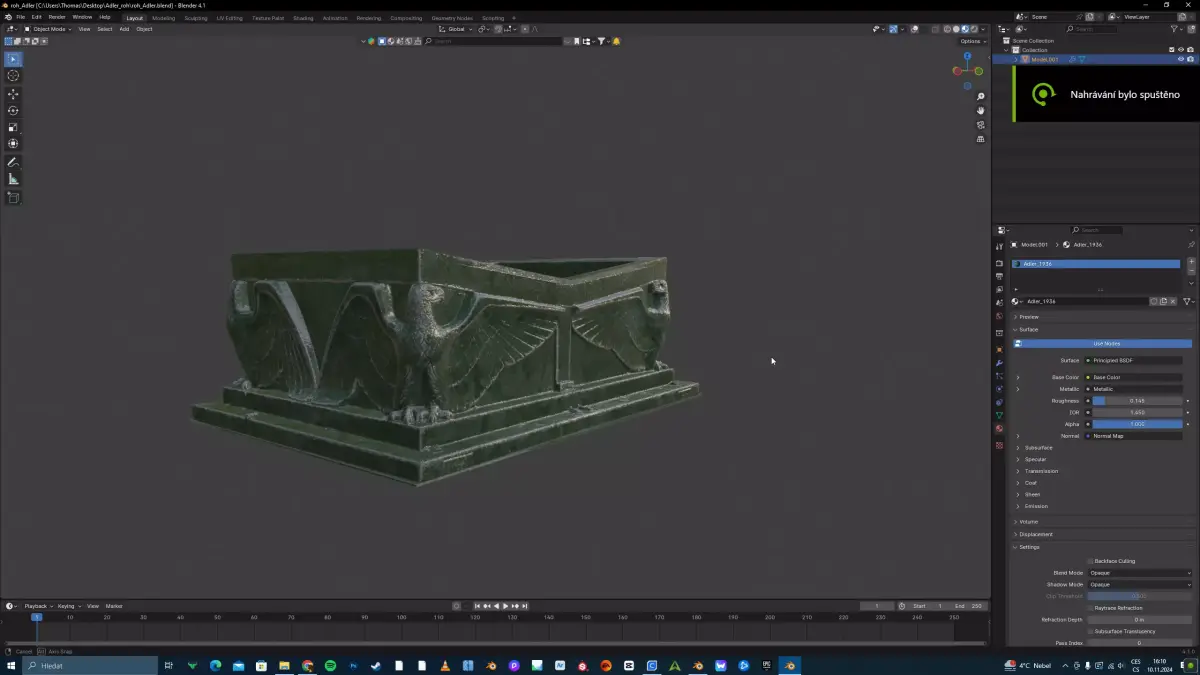Switch to Wireframe viewport shading
1200x675 pixels.
[x=947, y=29]
